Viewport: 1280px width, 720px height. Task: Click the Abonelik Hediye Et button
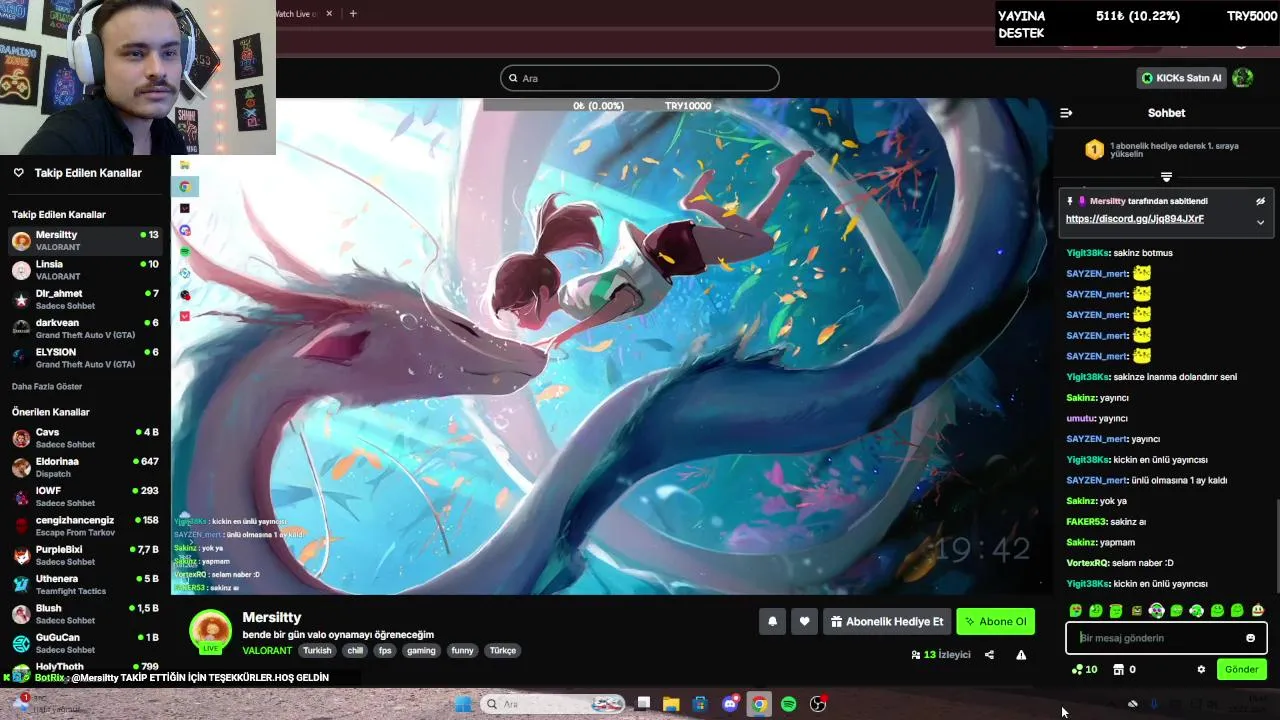pyautogui.click(x=887, y=621)
